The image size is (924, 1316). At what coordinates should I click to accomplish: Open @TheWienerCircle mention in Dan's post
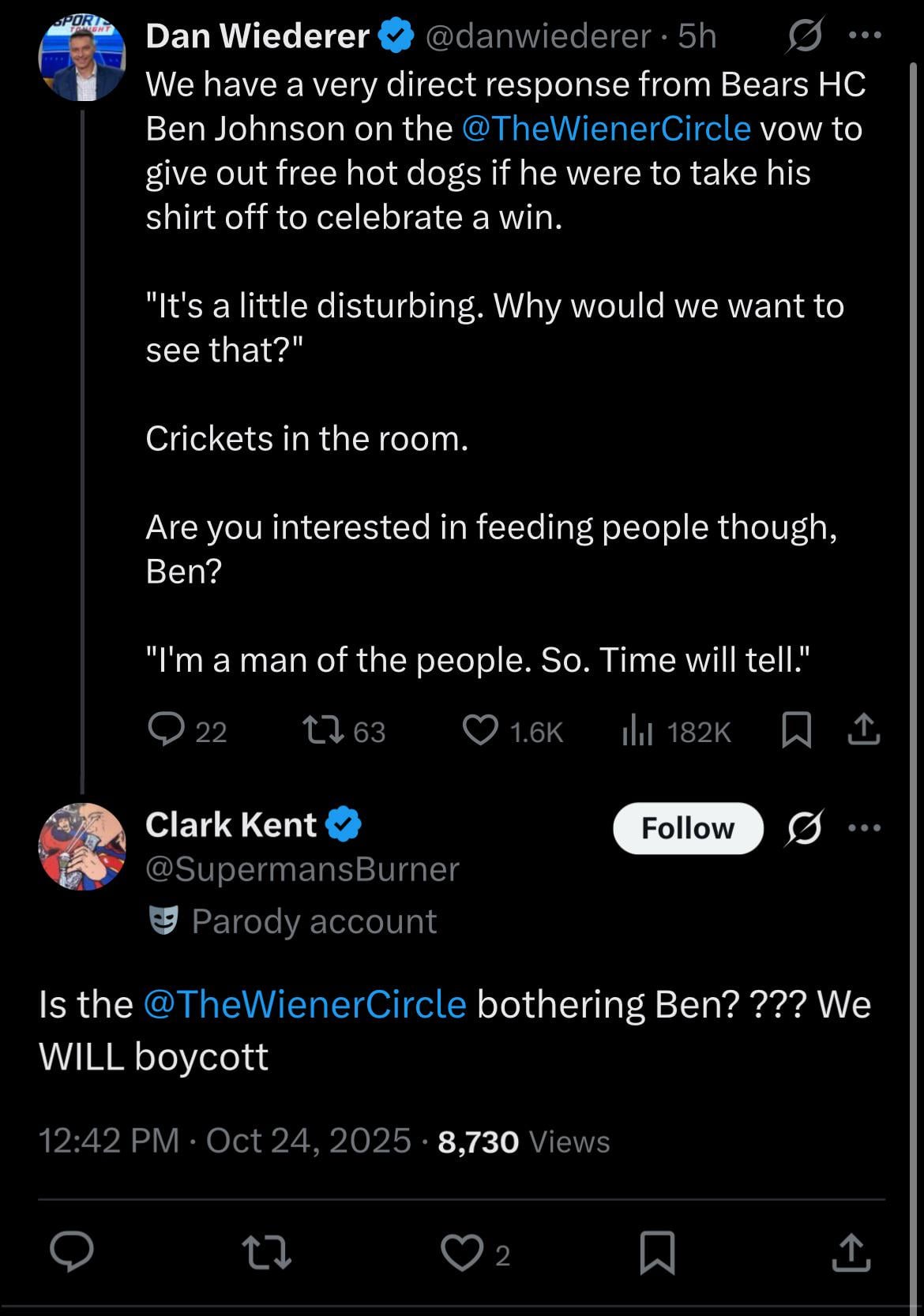[x=605, y=129]
